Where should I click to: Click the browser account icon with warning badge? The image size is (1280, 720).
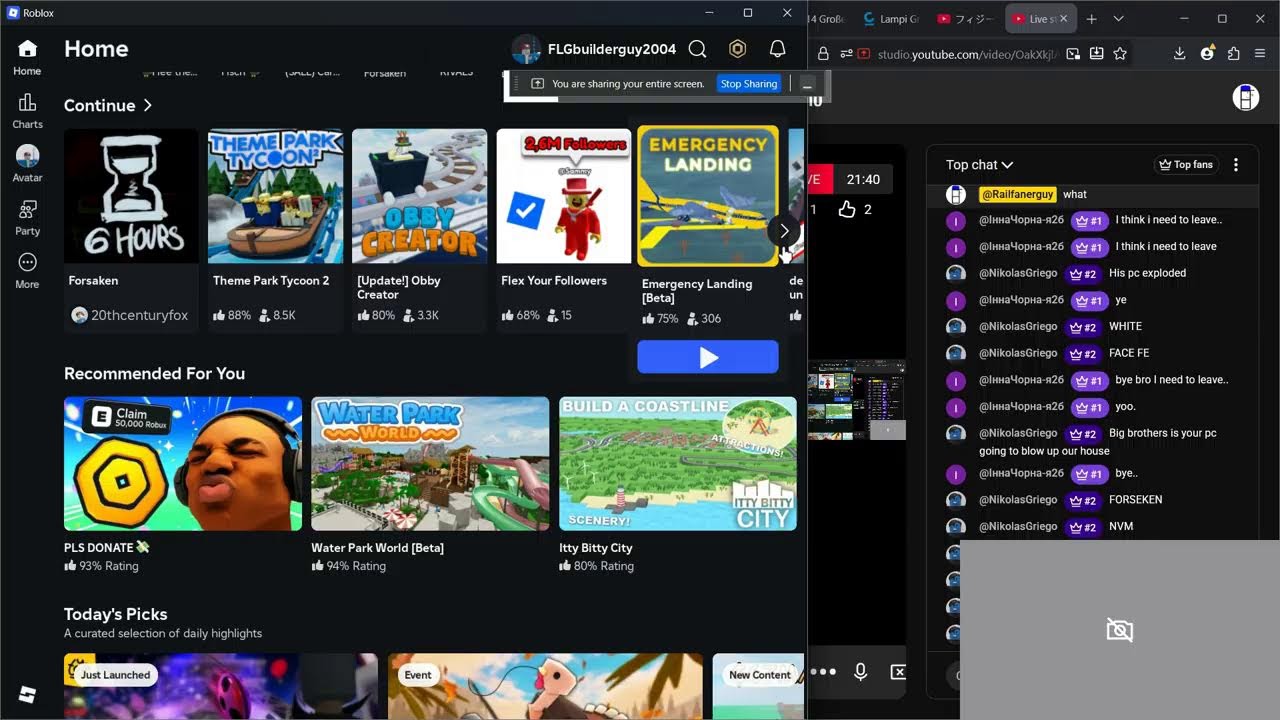click(1207, 54)
